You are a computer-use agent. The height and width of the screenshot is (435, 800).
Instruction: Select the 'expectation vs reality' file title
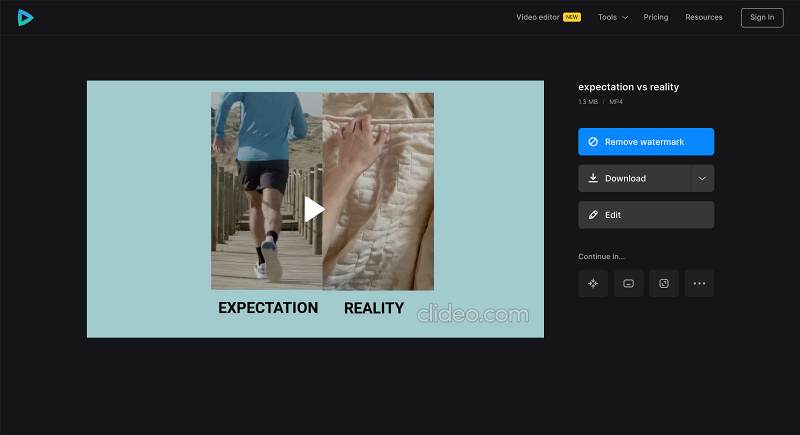coord(629,87)
